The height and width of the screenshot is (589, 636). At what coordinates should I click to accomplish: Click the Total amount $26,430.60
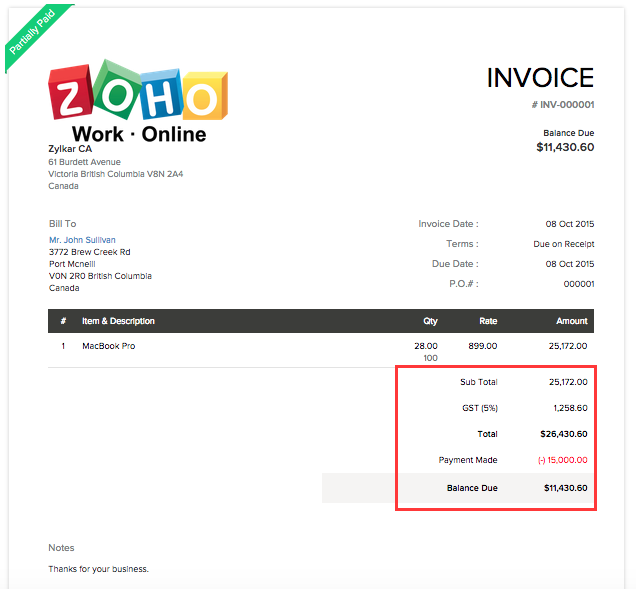click(564, 434)
